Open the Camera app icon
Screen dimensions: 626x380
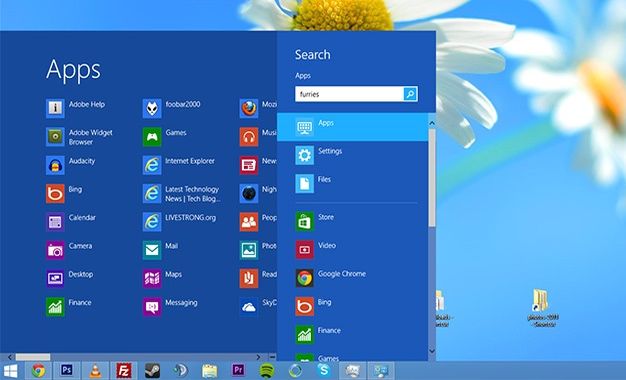click(55, 250)
